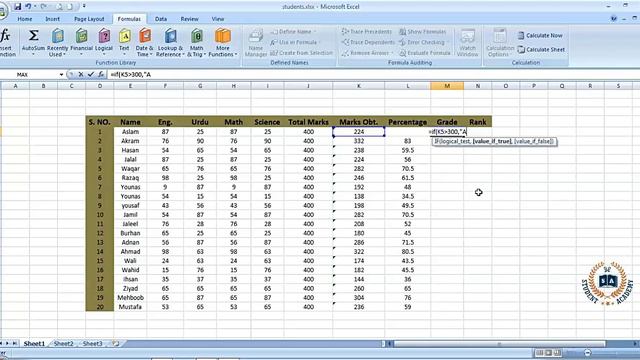Click the horizontal scrollbar at bottom
The height and width of the screenshot is (360, 640).
pyautogui.click(x=499, y=344)
